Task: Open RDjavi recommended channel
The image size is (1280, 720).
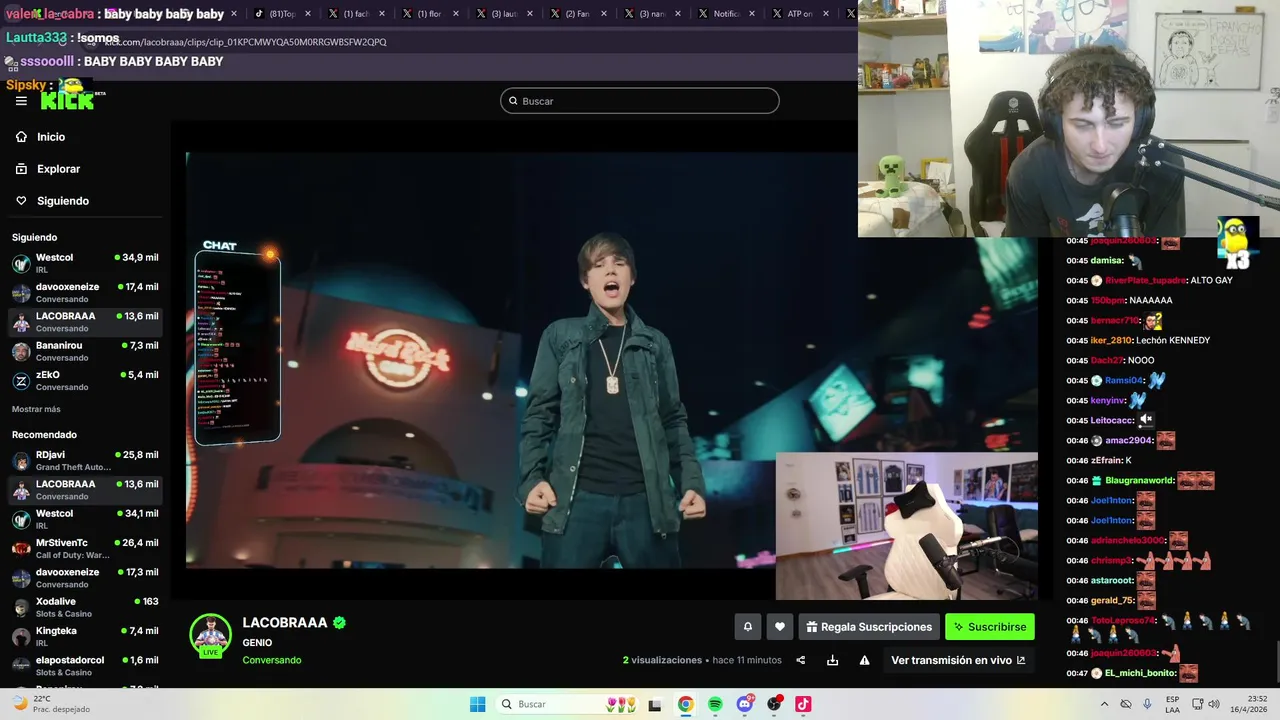Action: [85, 460]
